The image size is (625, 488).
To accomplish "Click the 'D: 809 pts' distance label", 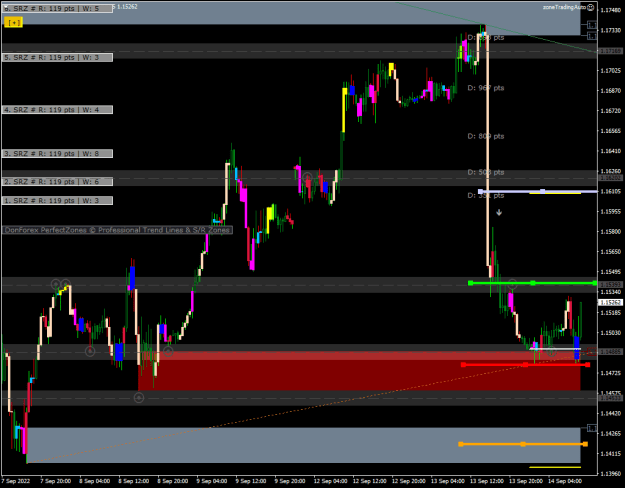I will pos(486,136).
